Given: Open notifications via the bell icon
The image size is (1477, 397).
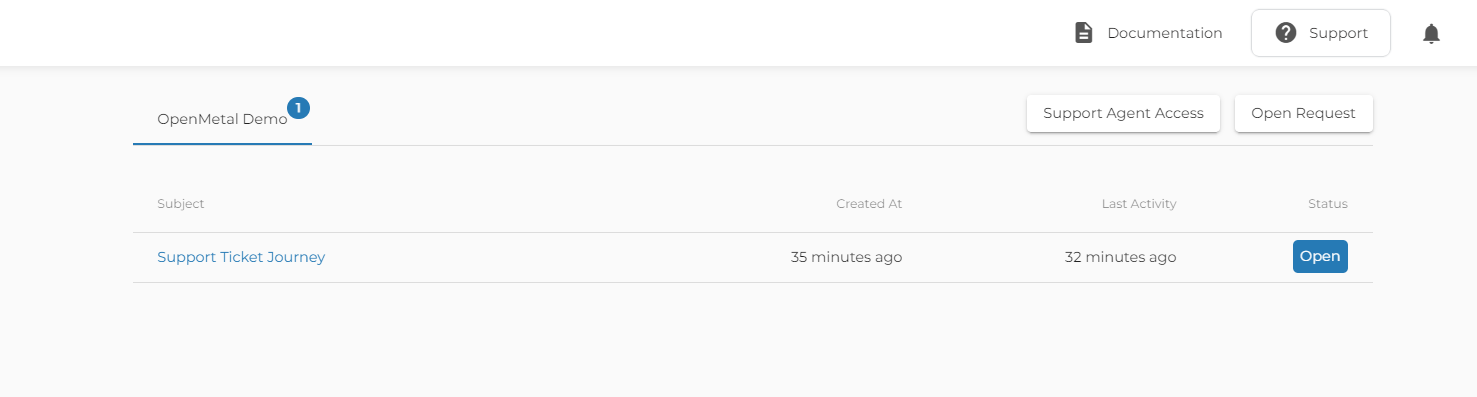Looking at the screenshot, I should pyautogui.click(x=1432, y=34).
